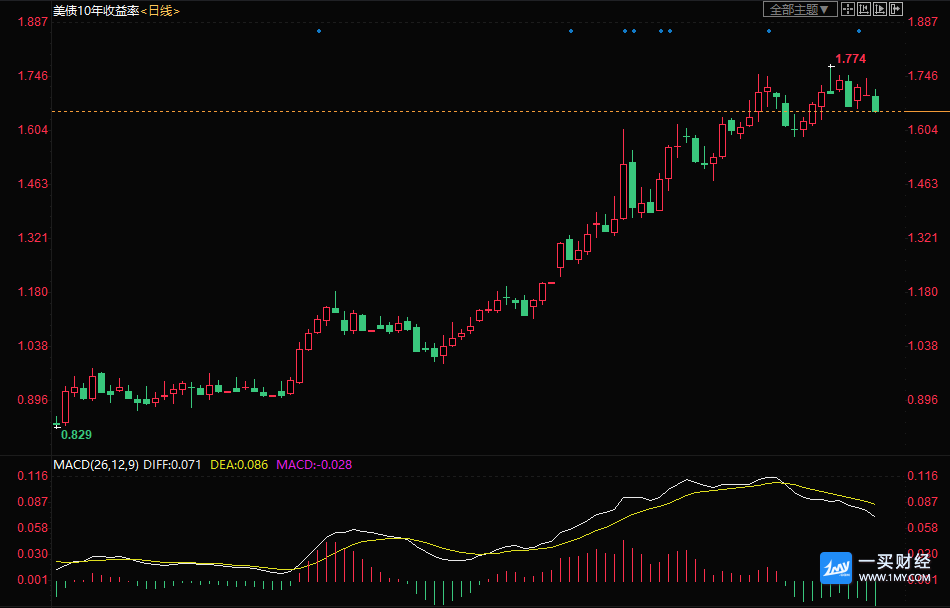Screen dimensions: 950x608
Task: Click the DIFF:0.071 value
Action: [172, 465]
